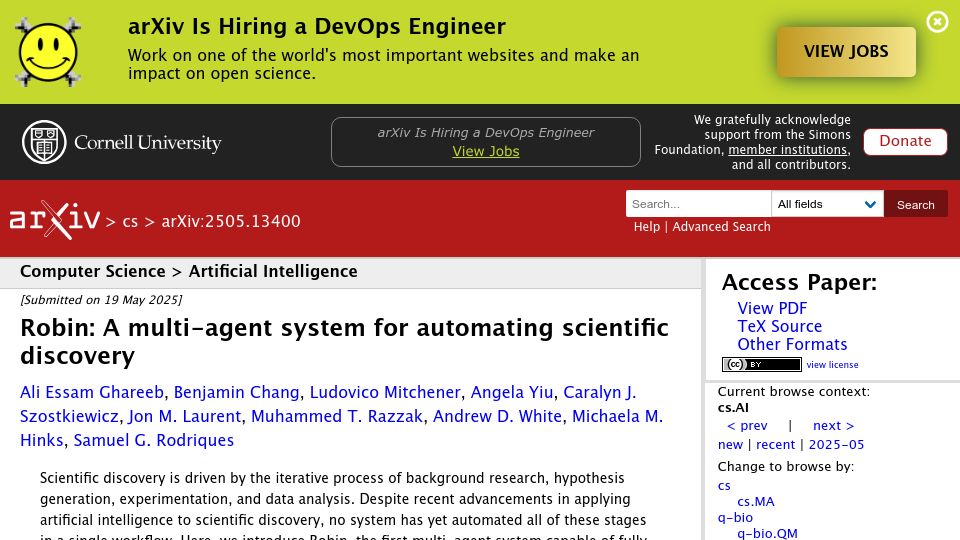Close the hiring banner with the X icon

[x=937, y=22]
